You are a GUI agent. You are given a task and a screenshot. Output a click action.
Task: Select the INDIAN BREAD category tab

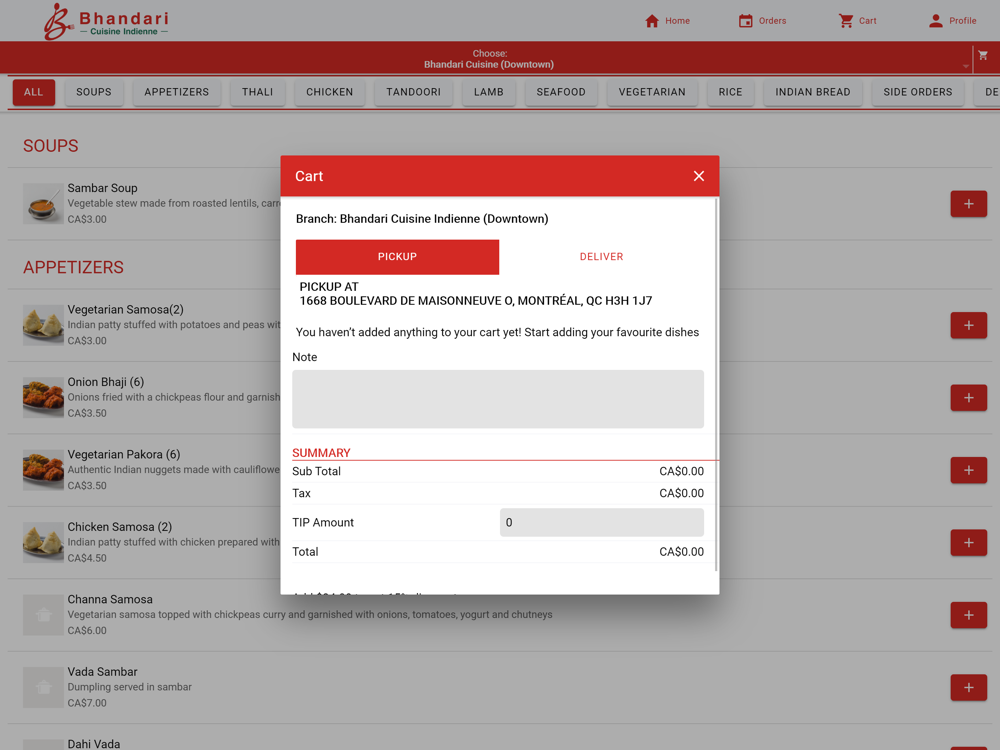pyautogui.click(x=812, y=92)
